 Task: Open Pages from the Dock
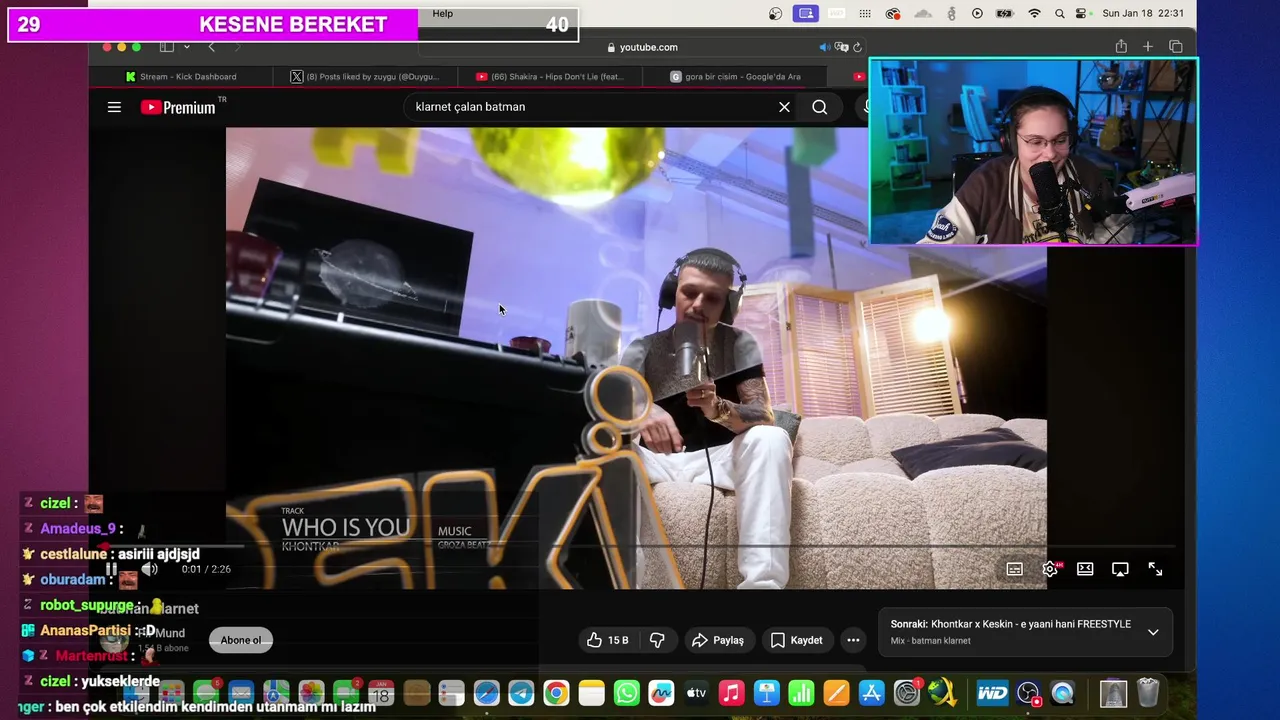tap(836, 692)
